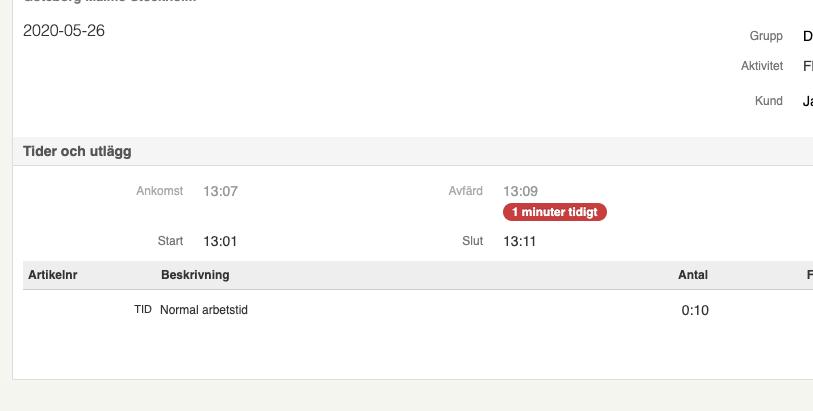Click the date 2020-05-26
The height and width of the screenshot is (411, 813).
tap(64, 31)
